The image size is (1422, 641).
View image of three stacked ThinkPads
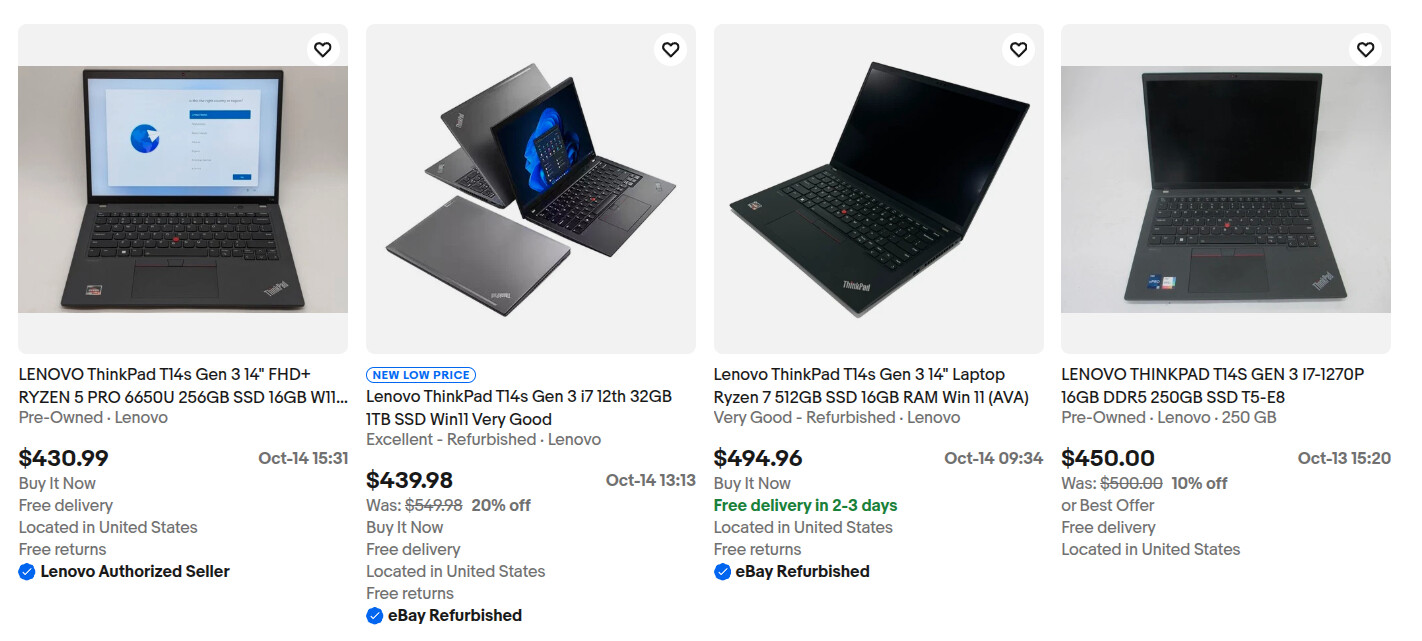[x=530, y=189]
